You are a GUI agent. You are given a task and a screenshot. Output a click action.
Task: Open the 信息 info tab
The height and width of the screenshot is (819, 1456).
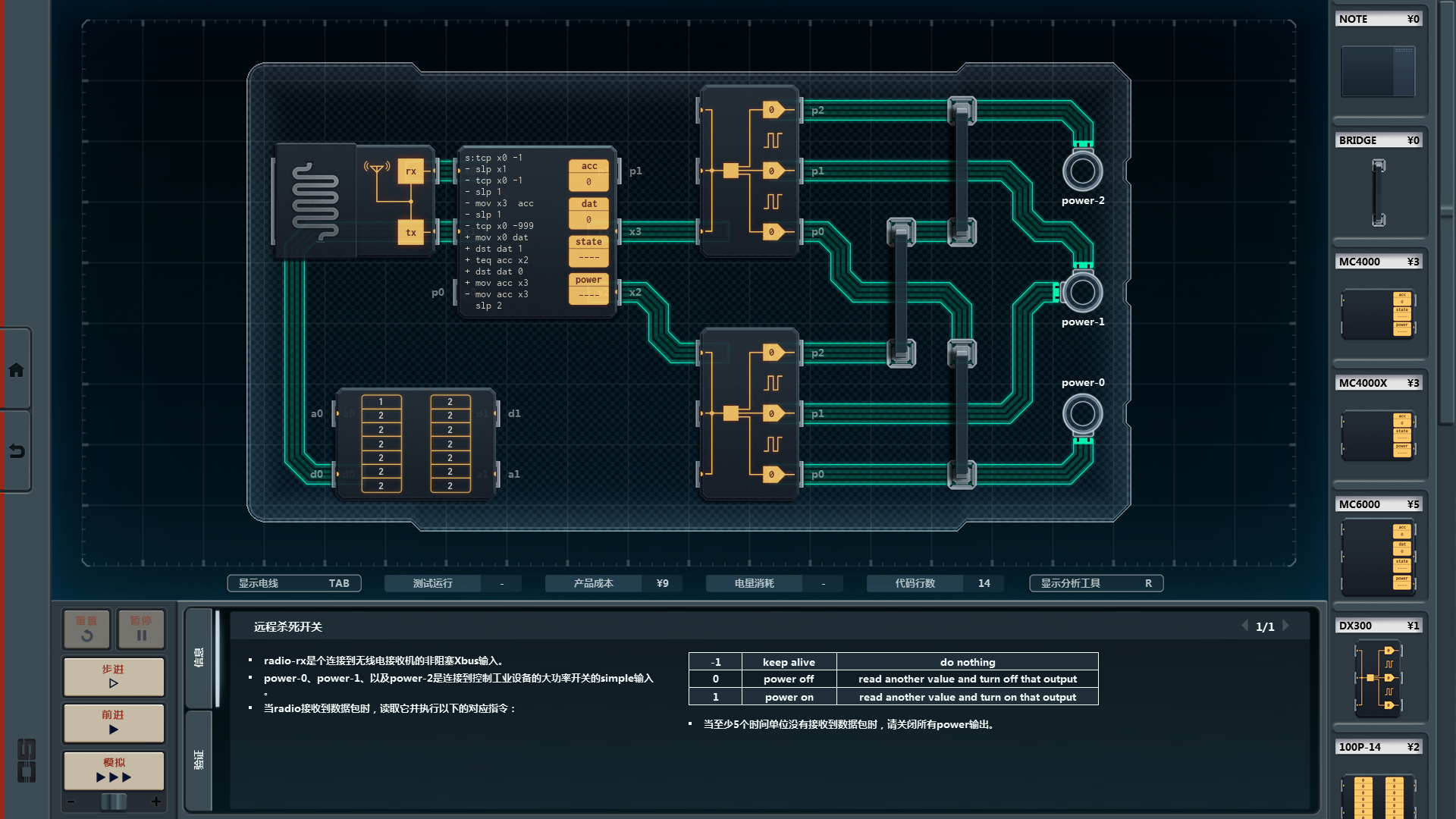point(199,657)
